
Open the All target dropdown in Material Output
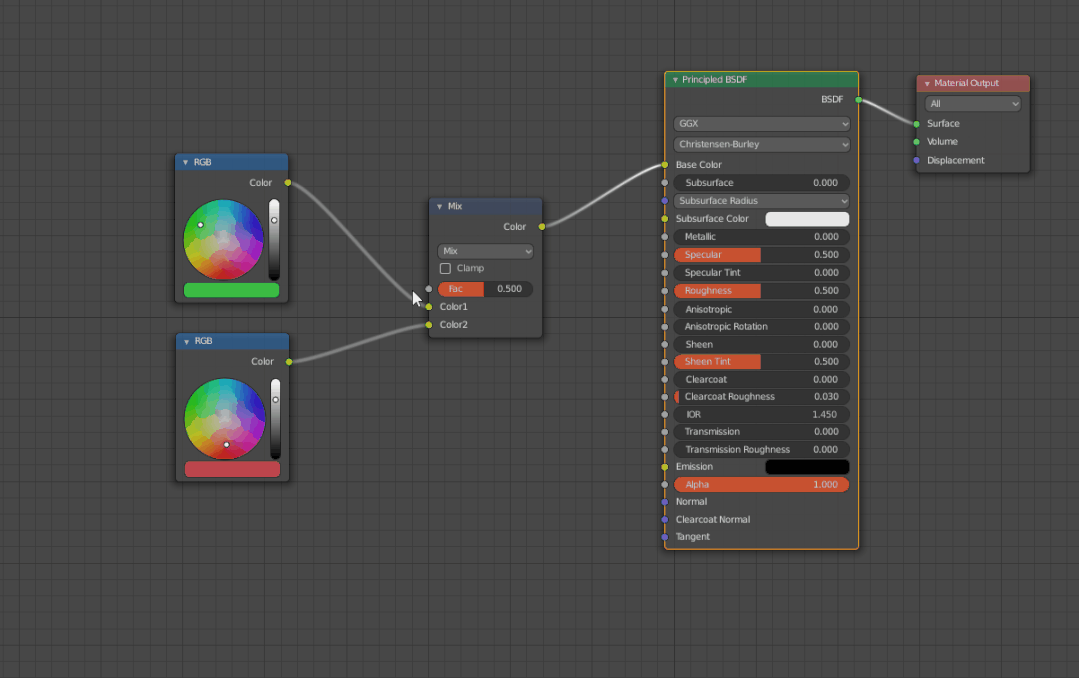coord(972,104)
